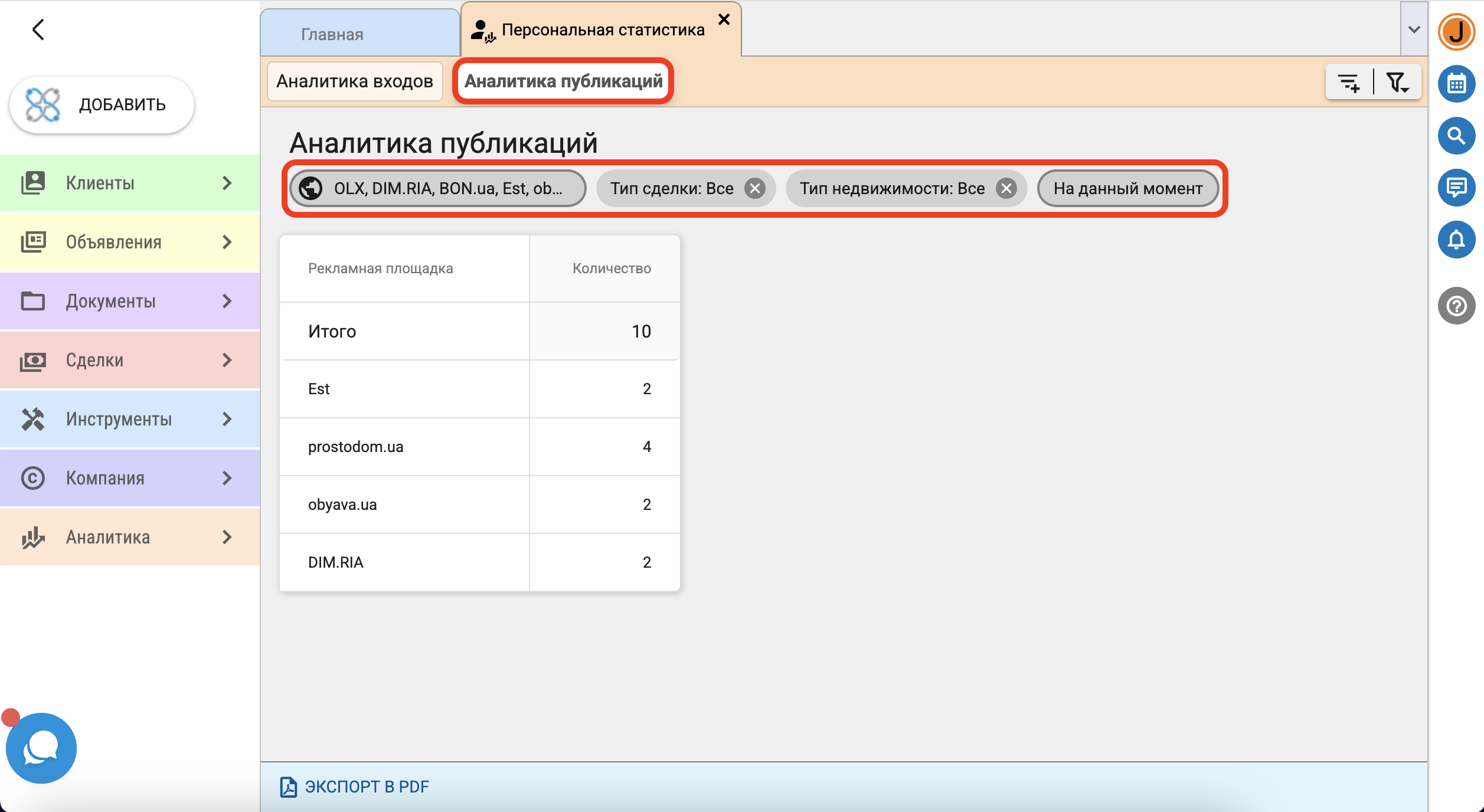This screenshot has height=812, width=1484.
Task: Open the calendar icon in right sidebar
Action: point(1456,84)
